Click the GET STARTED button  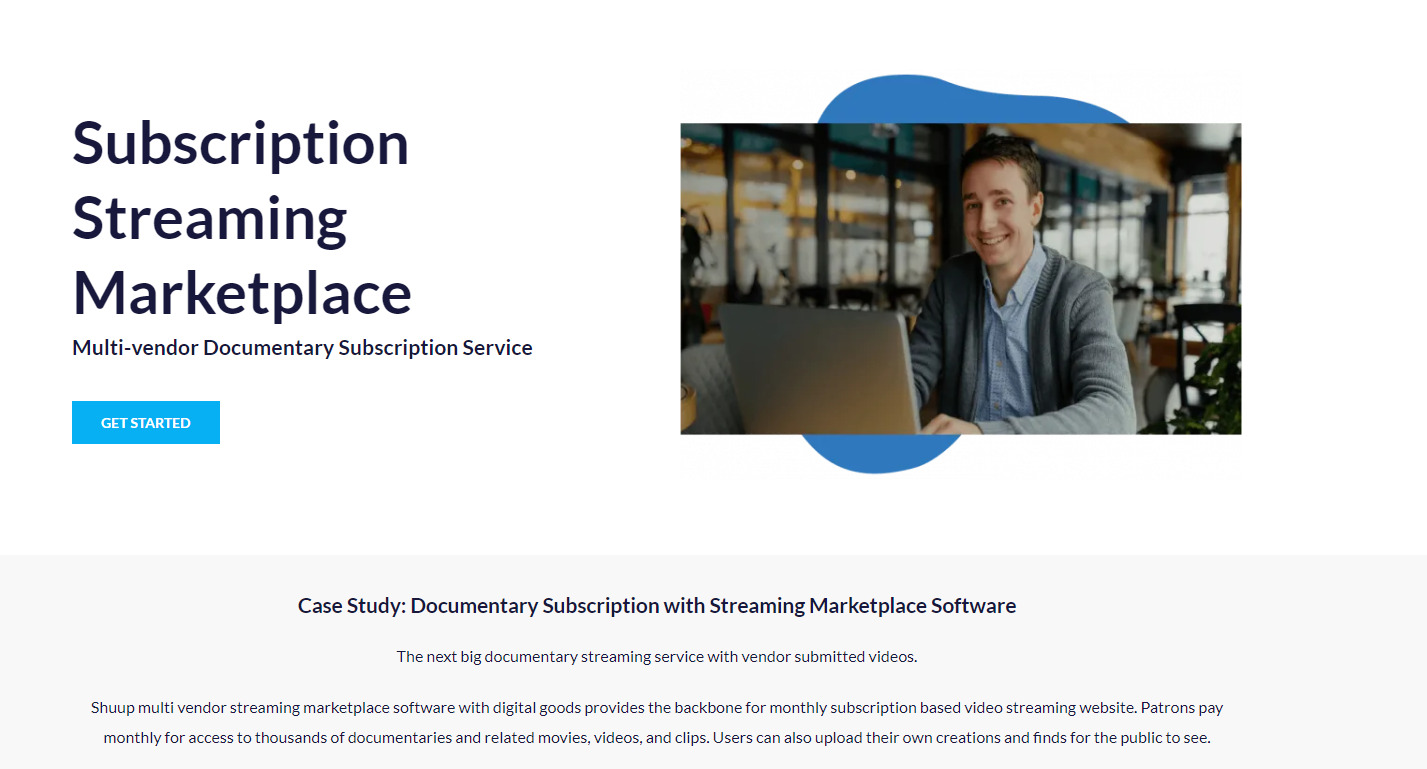coord(146,423)
